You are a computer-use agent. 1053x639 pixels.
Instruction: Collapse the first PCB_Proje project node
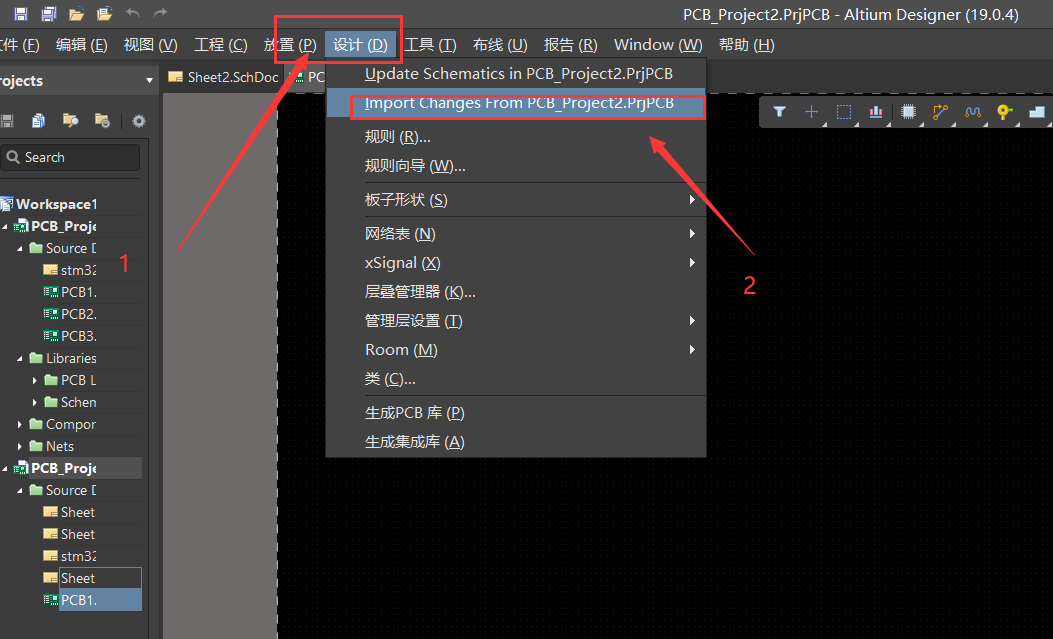pyautogui.click(x=5, y=226)
